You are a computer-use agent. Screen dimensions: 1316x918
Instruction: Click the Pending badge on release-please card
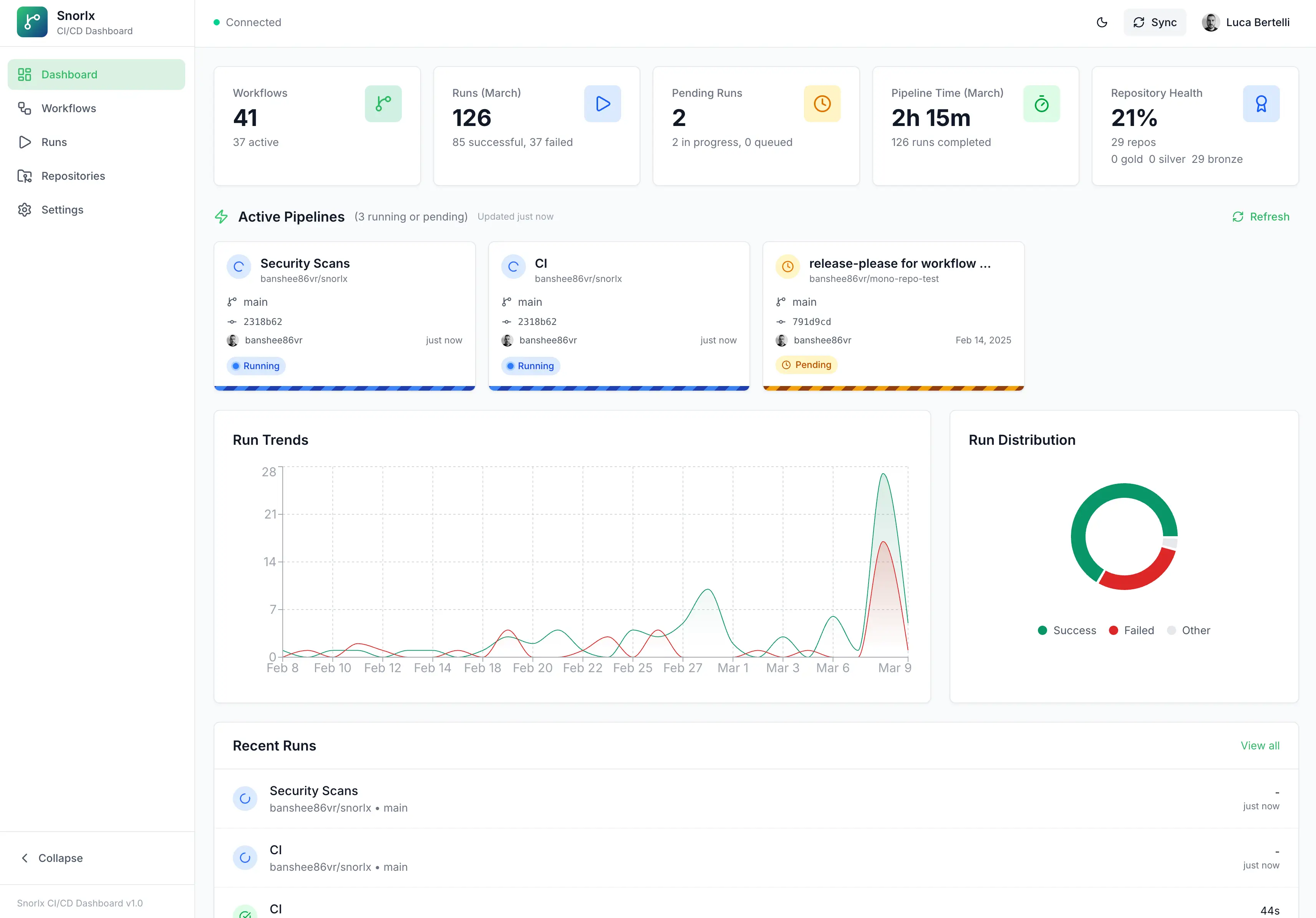pos(806,365)
